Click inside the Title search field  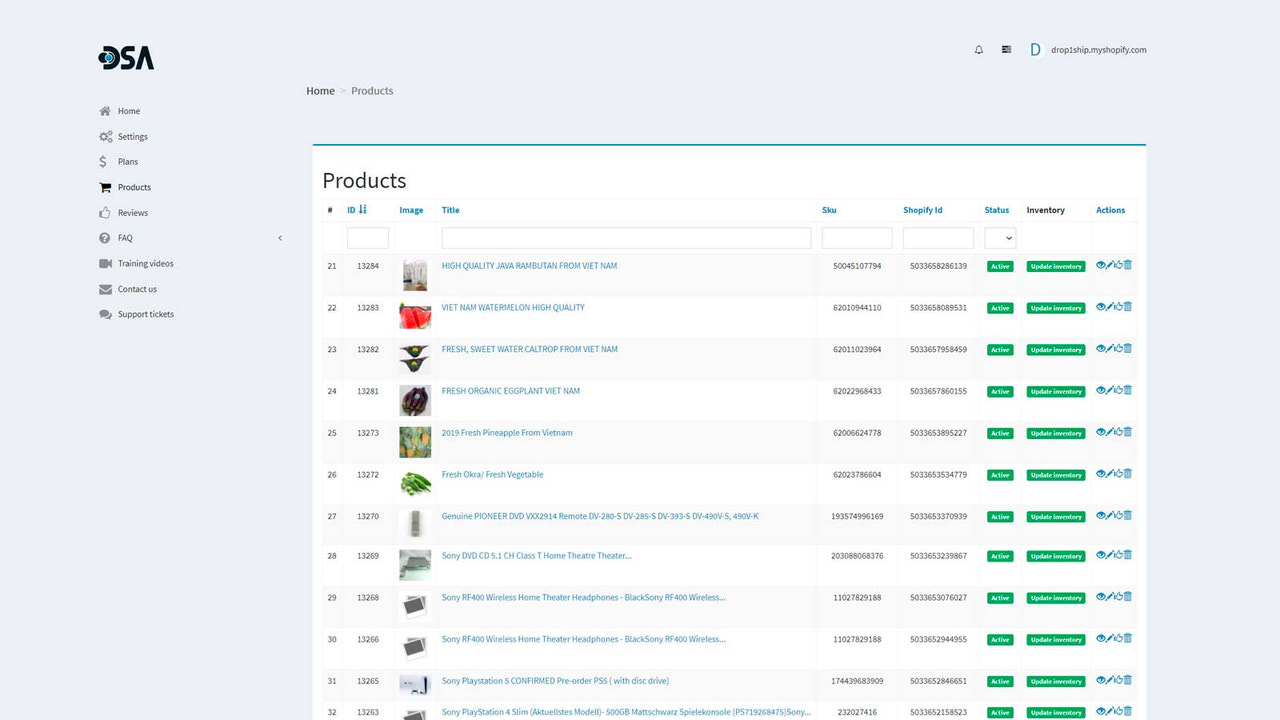pyautogui.click(x=626, y=237)
